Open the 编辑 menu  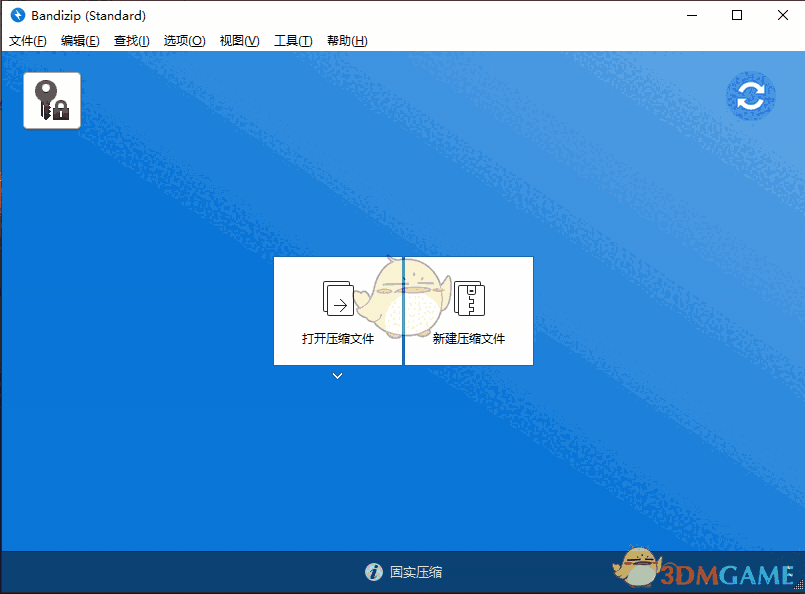point(80,40)
